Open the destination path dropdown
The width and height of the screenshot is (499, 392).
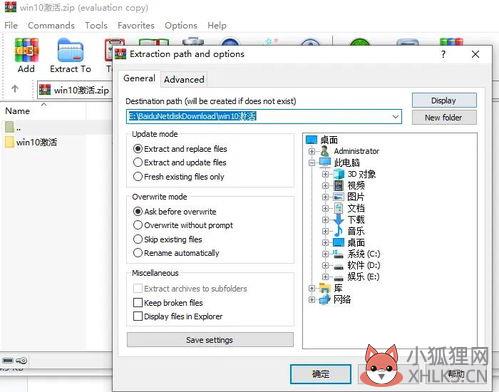pos(395,117)
